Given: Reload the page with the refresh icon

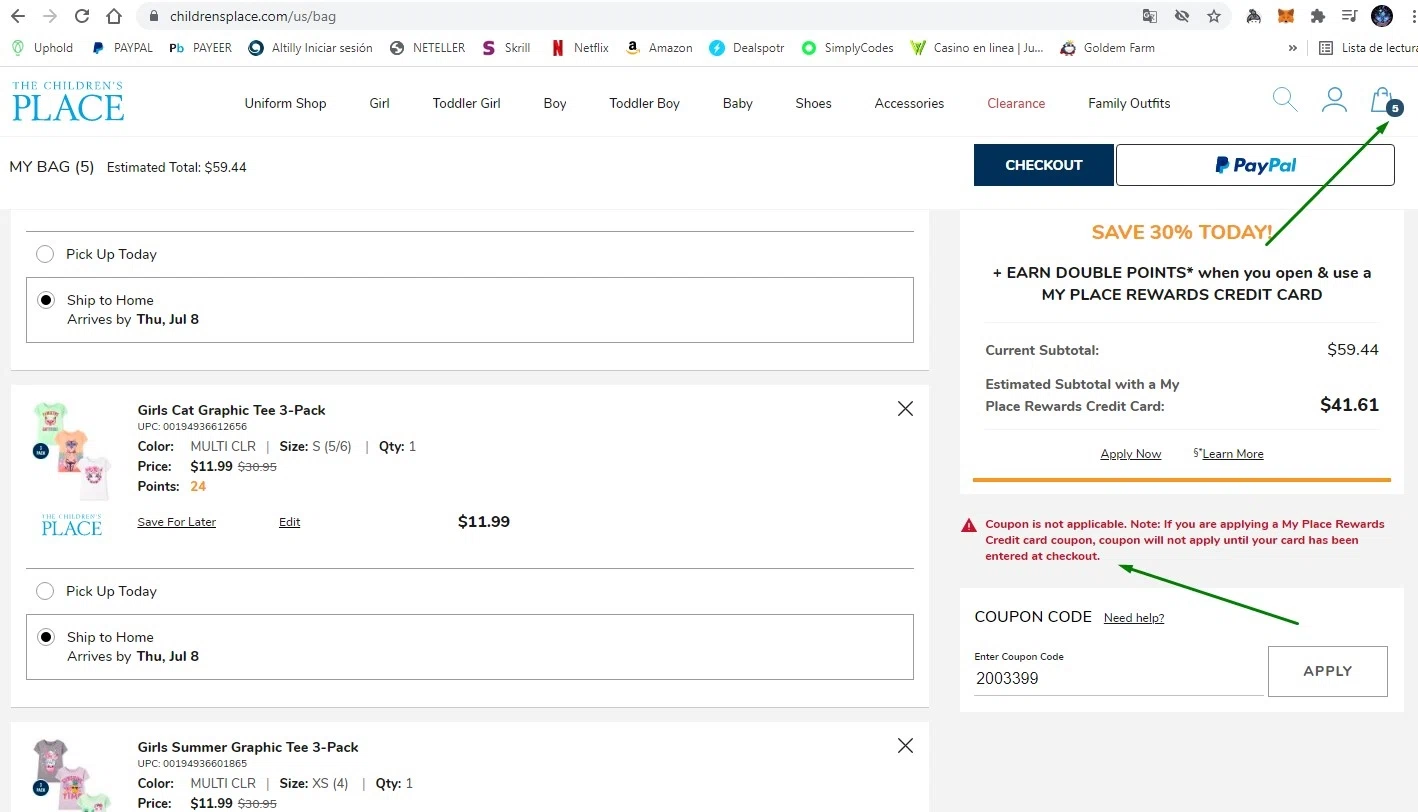Looking at the screenshot, I should pos(82,16).
